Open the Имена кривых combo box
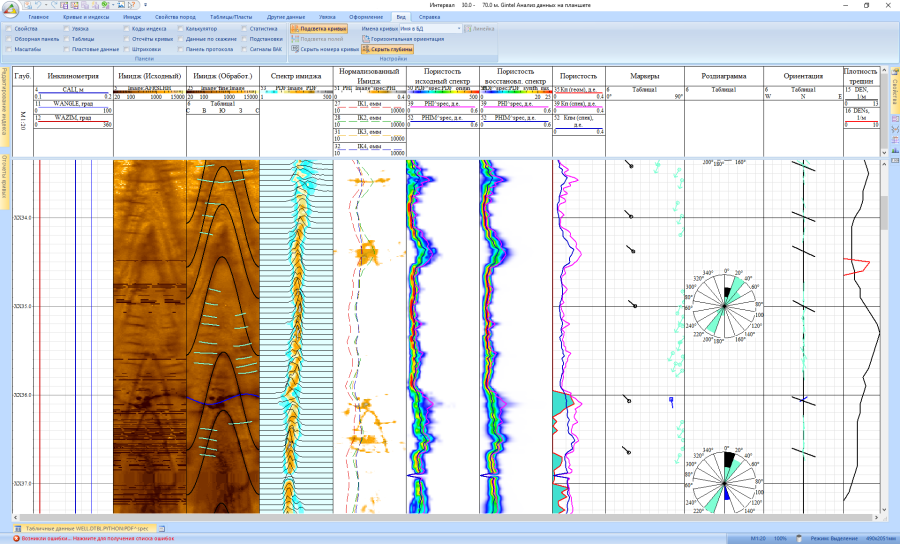 [x=430, y=29]
